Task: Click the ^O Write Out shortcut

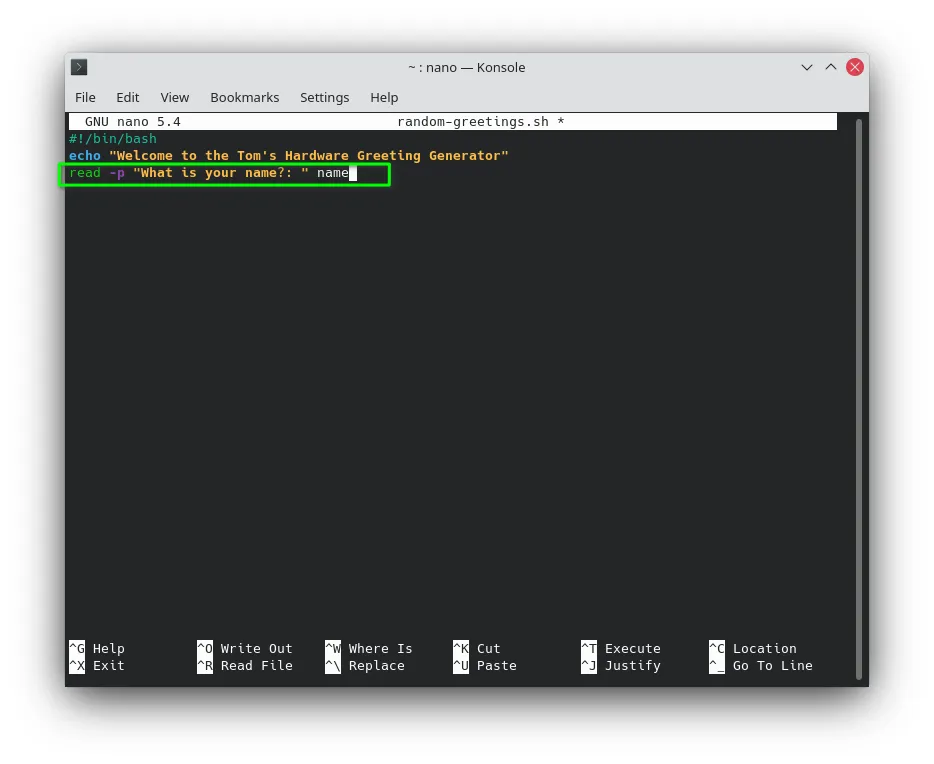Action: [x=245, y=648]
